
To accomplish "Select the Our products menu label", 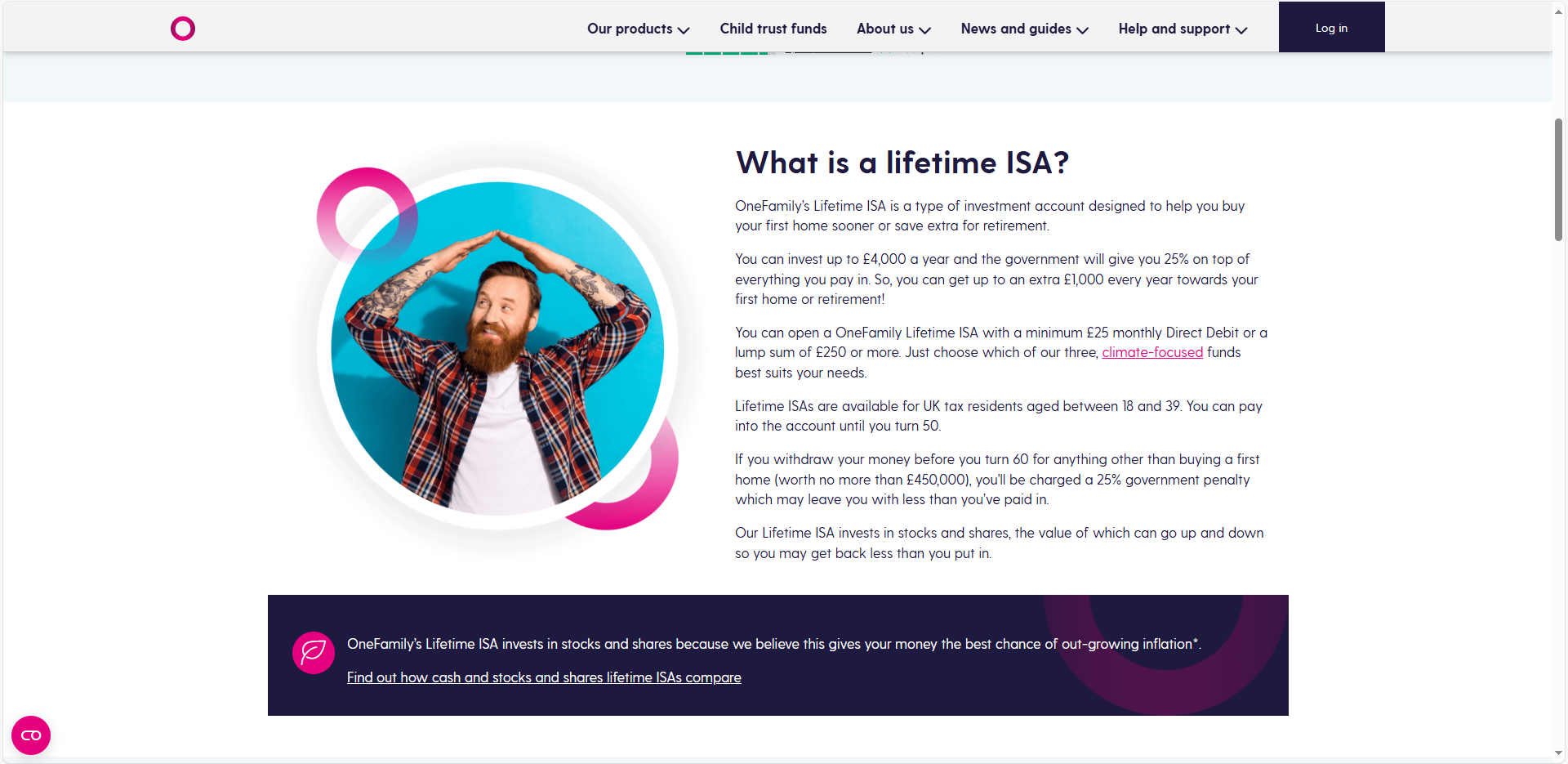I will 629,29.
